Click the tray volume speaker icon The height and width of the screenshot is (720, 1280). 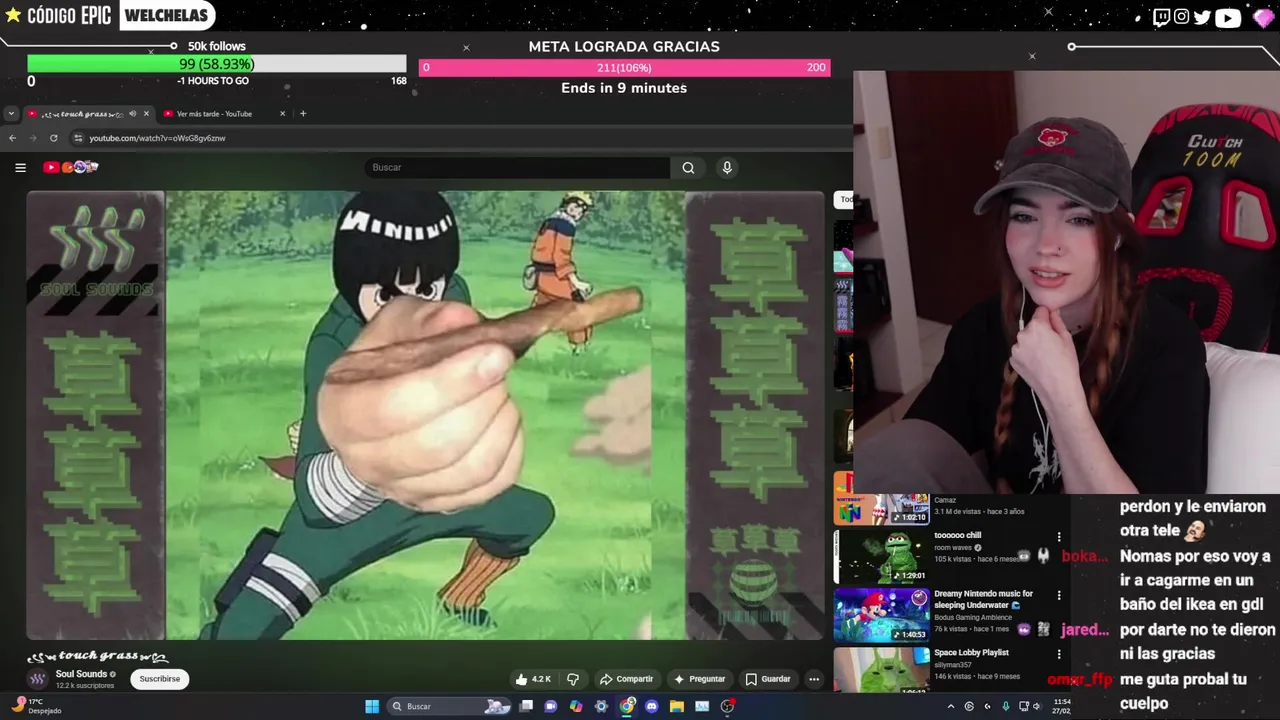(1036, 706)
